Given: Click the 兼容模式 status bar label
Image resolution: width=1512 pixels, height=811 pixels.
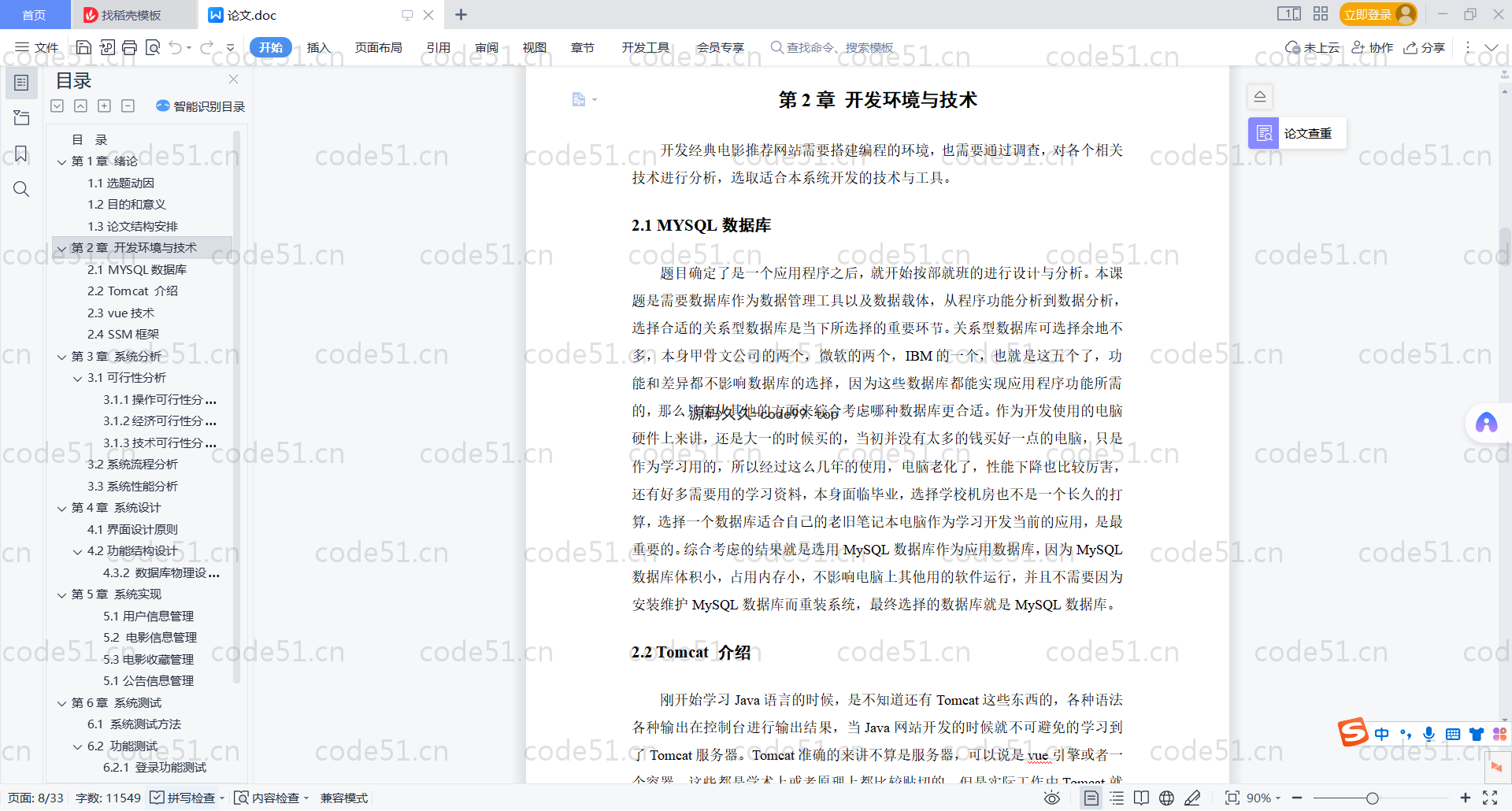Looking at the screenshot, I should [344, 798].
